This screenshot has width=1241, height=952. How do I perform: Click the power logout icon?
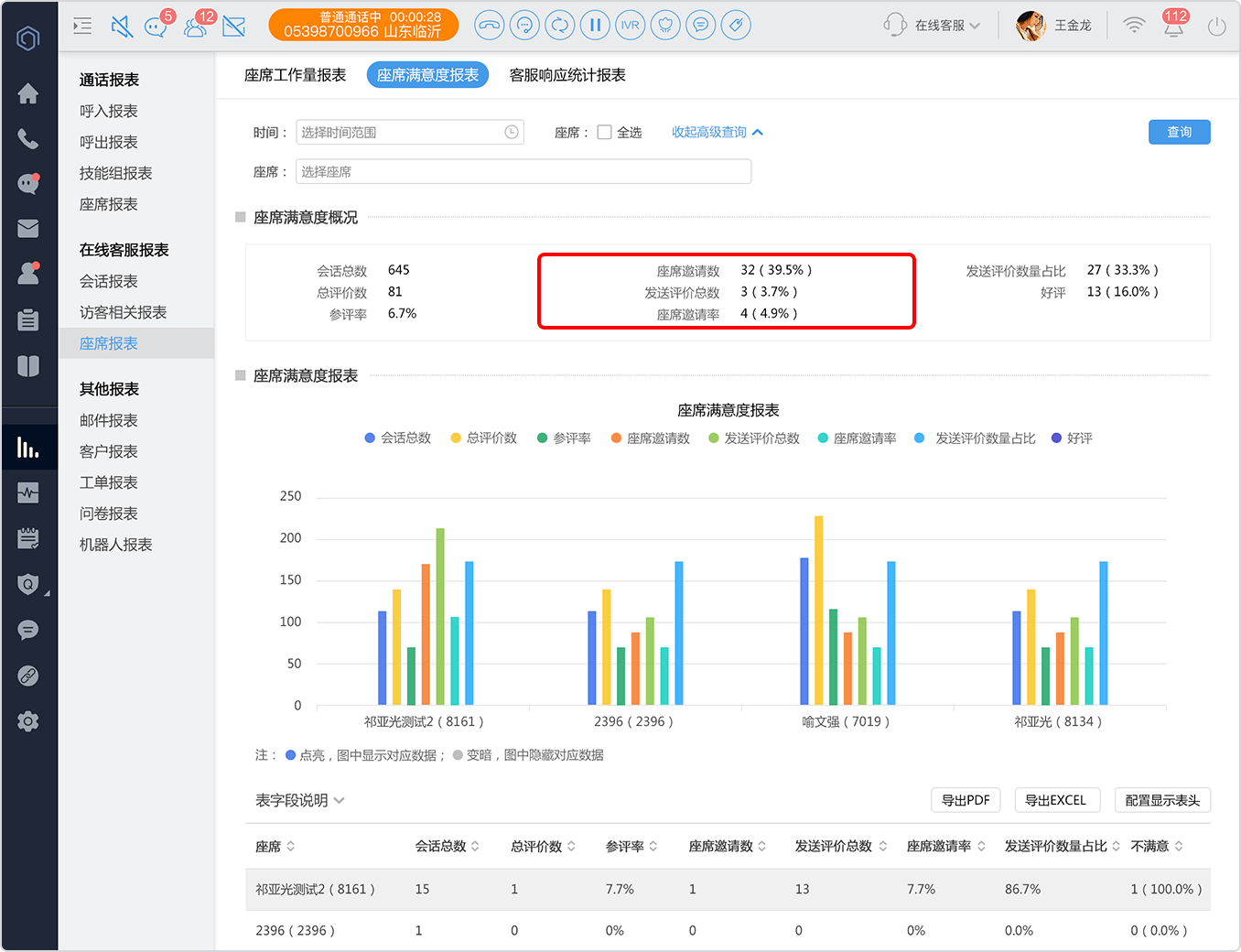pyautogui.click(x=1216, y=27)
